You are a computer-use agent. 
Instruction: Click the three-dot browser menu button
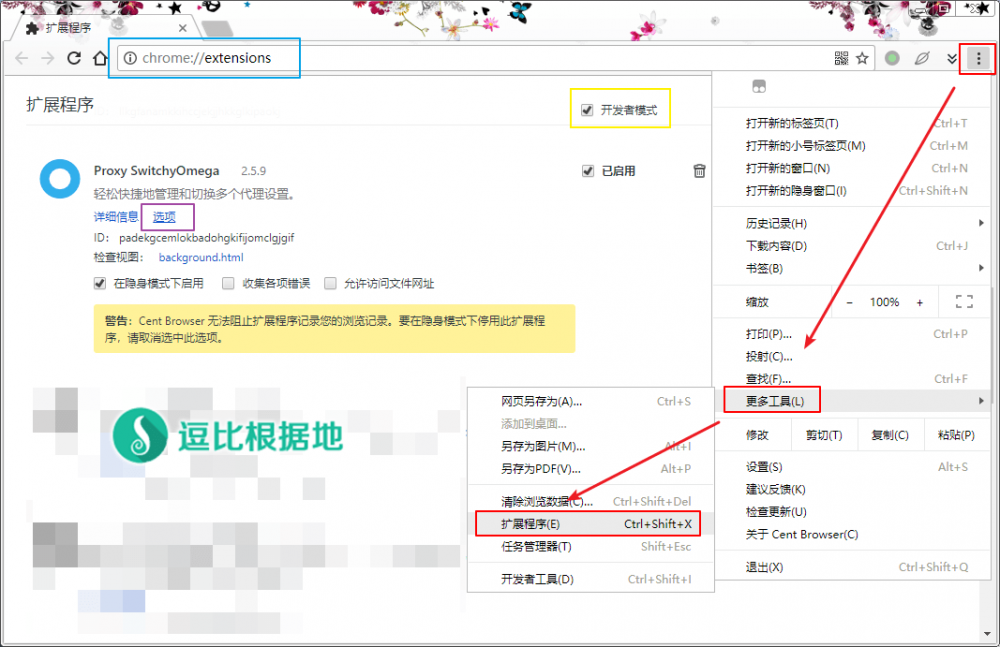click(977, 59)
